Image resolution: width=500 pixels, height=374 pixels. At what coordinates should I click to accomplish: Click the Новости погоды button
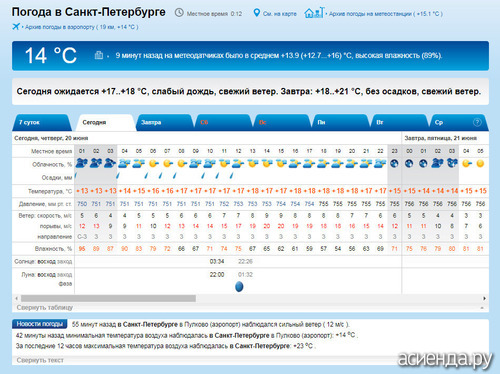[x=40, y=324]
